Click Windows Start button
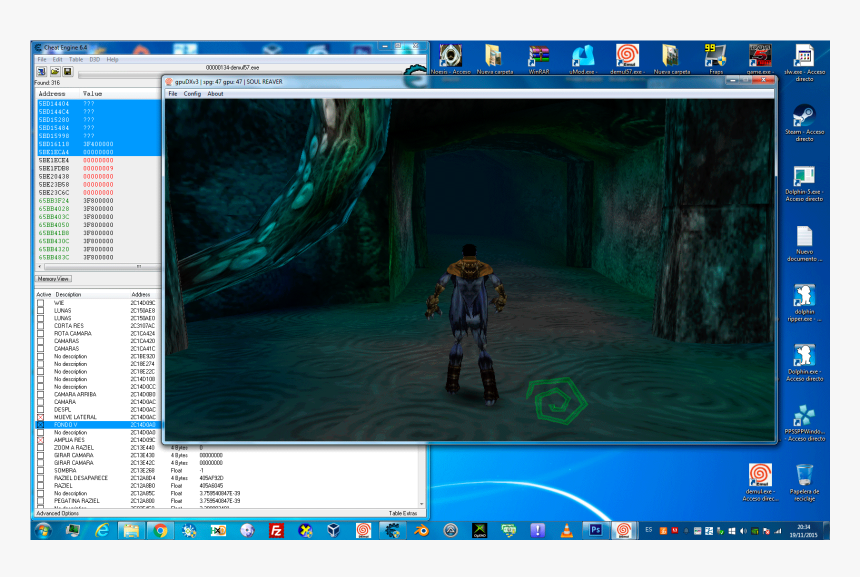Screen dimensions: 860x577 [43, 530]
